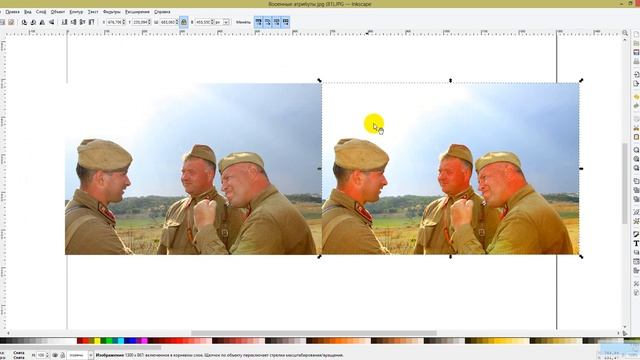Ungroup selected objects
This screenshot has height=360, width=640.
coord(636,221)
